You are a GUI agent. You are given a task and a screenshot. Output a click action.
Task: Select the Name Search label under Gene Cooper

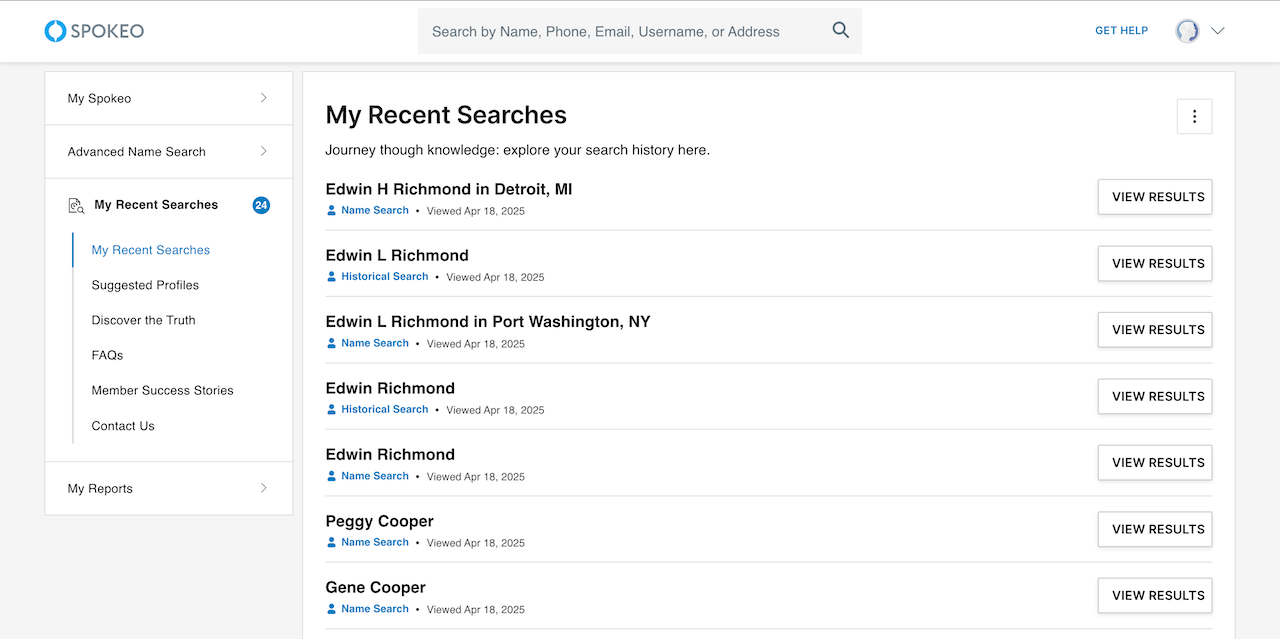375,608
